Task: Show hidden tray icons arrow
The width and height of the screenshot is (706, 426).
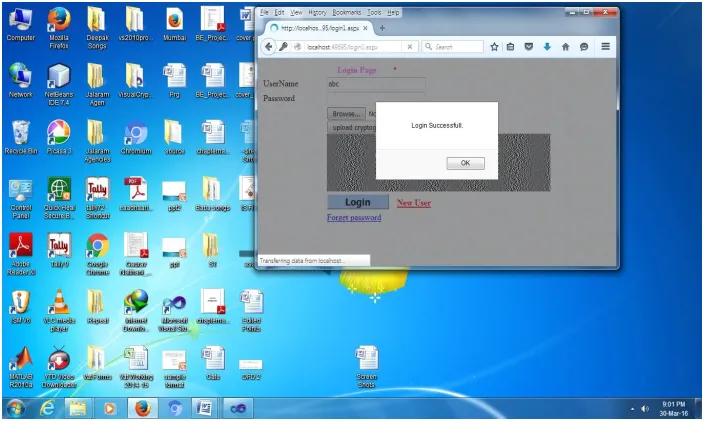Action: coord(632,409)
